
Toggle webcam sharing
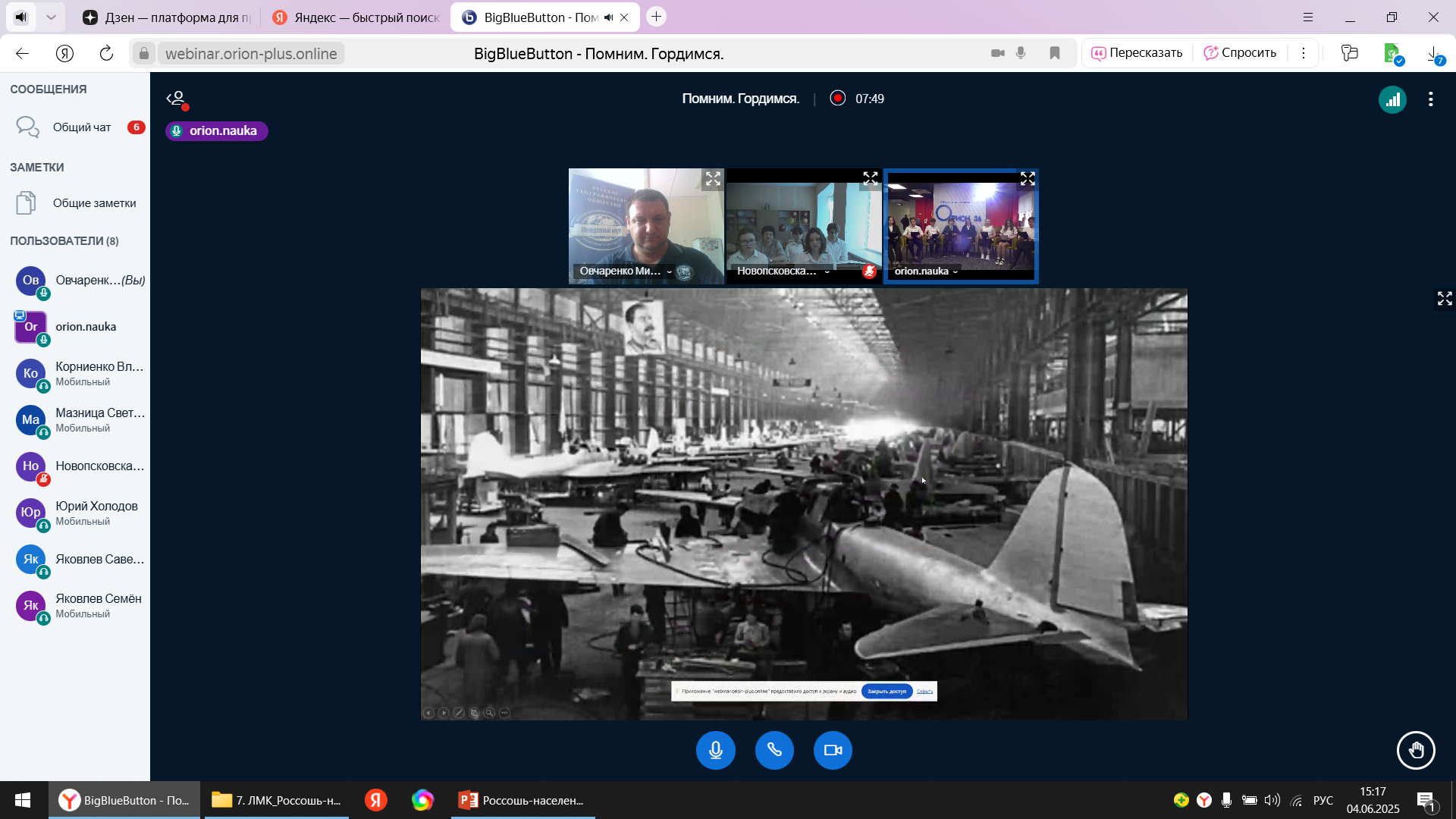833,750
